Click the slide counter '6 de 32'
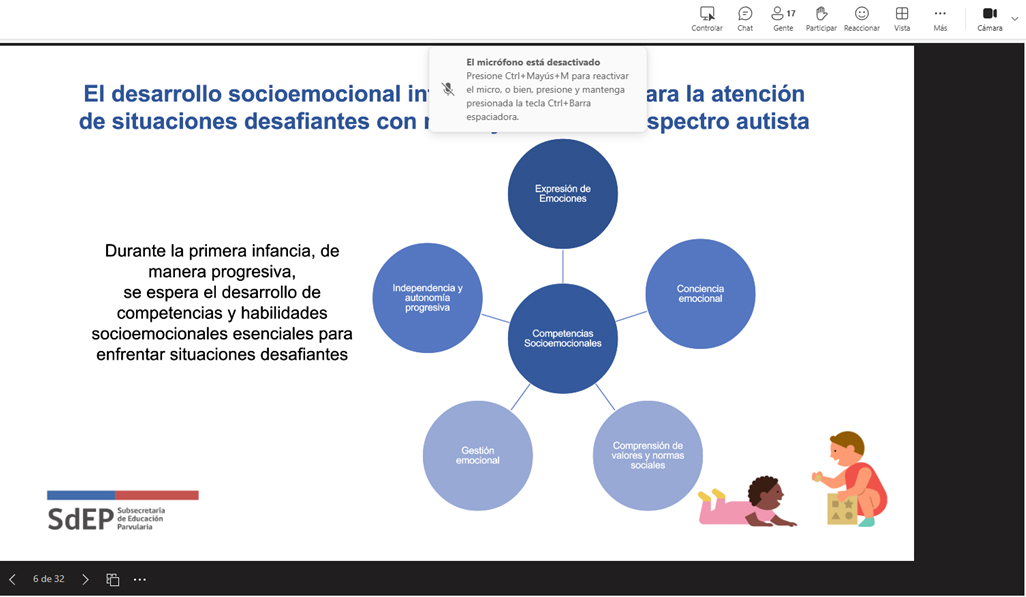The width and height of the screenshot is (1026, 597). pos(48,579)
